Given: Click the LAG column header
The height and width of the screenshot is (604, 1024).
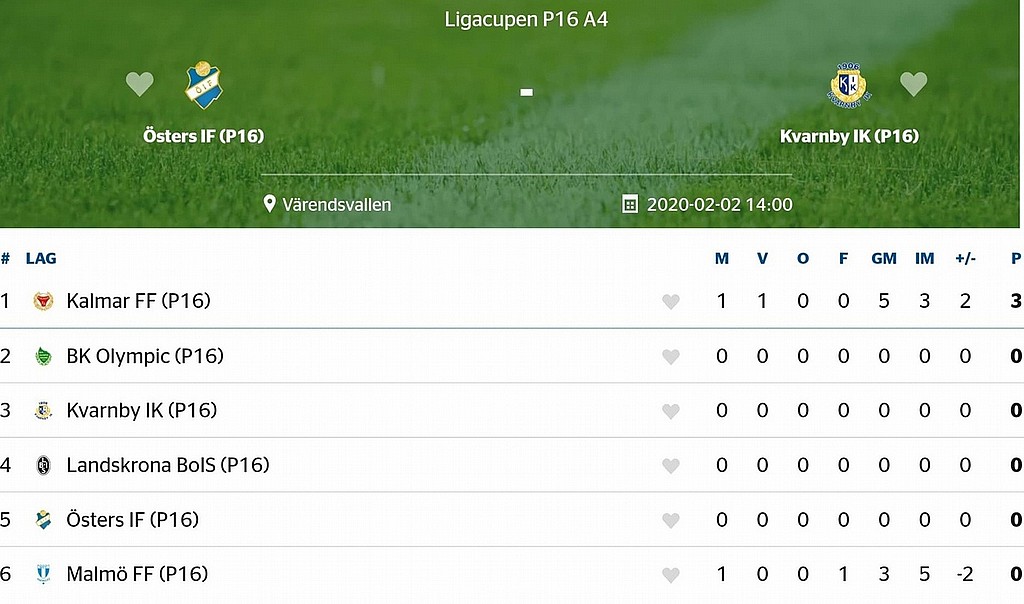Looking at the screenshot, I should pyautogui.click(x=41, y=258).
